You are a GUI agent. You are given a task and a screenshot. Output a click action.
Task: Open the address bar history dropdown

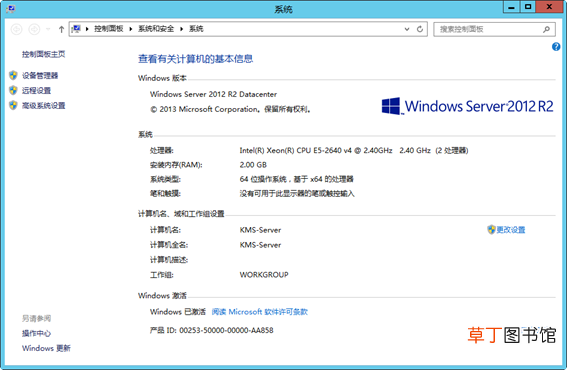407,29
